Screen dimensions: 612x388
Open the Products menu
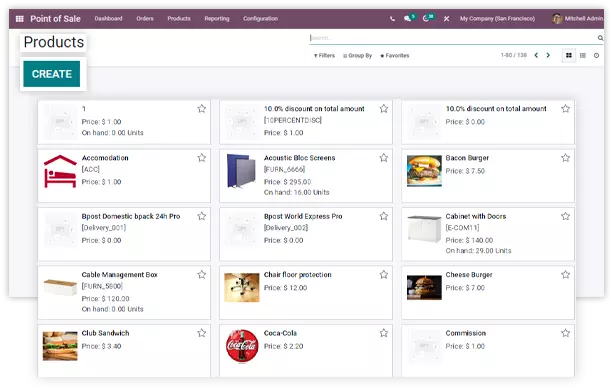pos(179,18)
